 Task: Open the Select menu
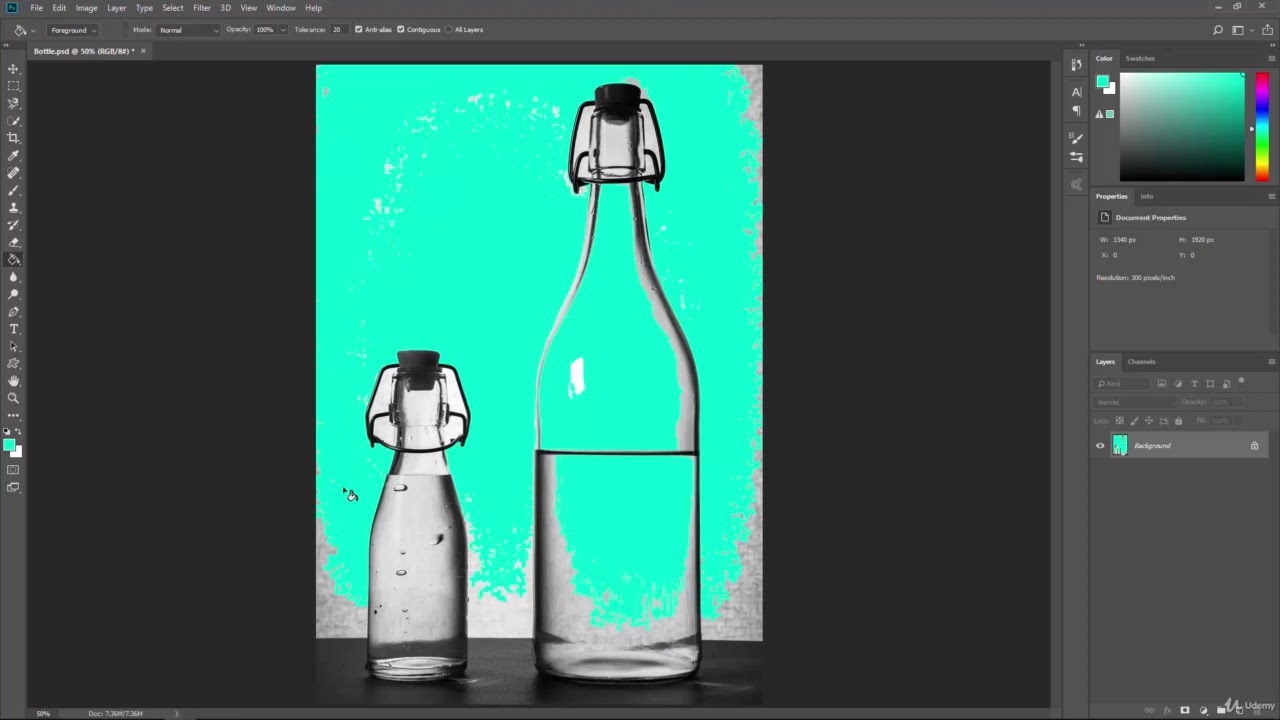[173, 8]
